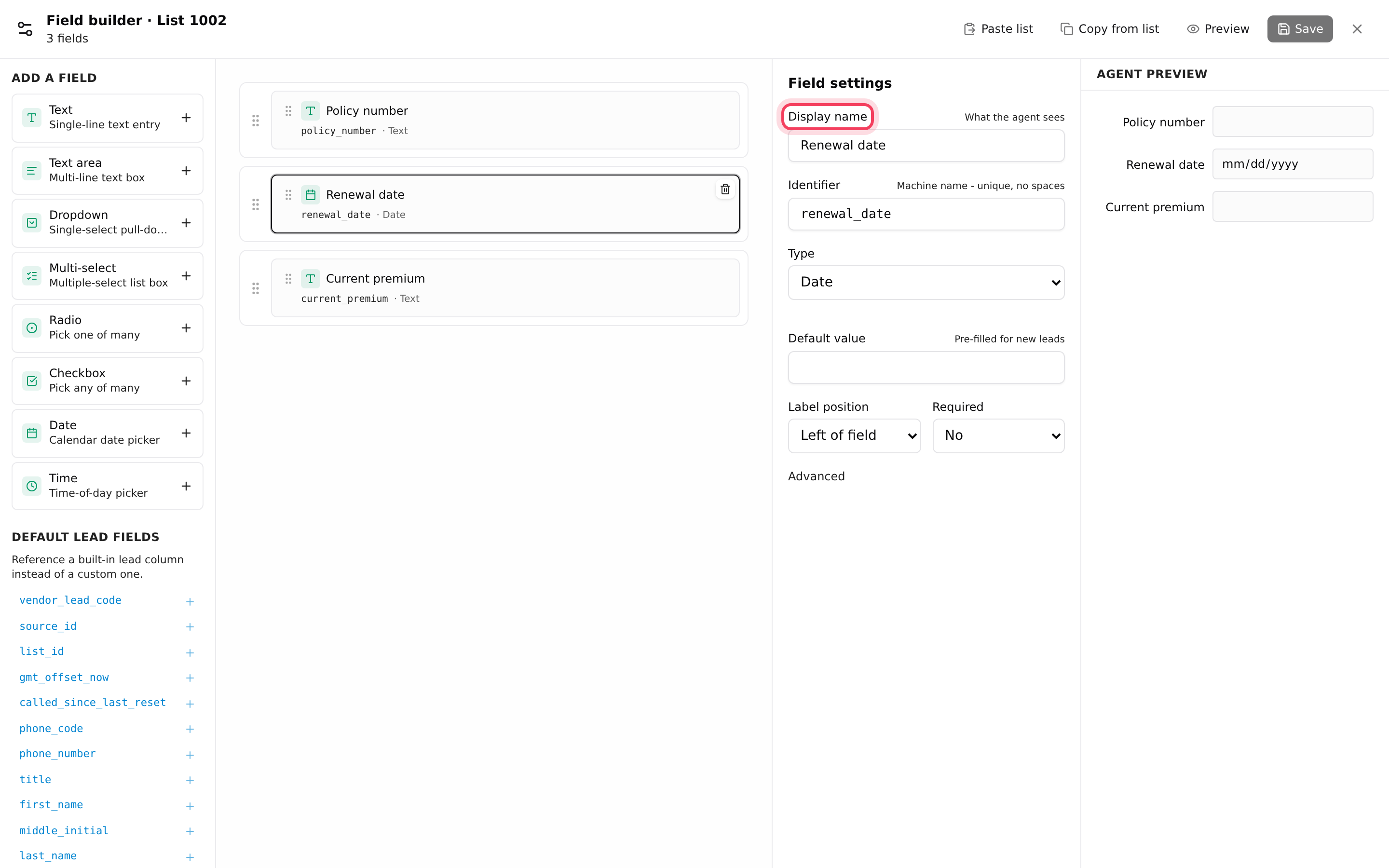Add gmt_offset_now default field with plus
The width and height of the screenshot is (1389, 868).
190,678
